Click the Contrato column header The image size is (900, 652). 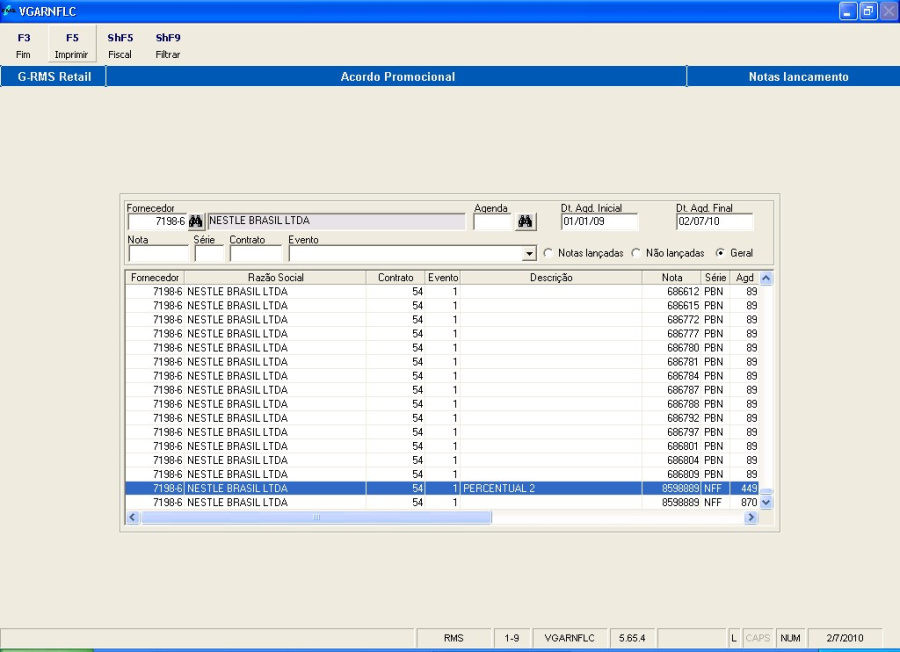[395, 278]
